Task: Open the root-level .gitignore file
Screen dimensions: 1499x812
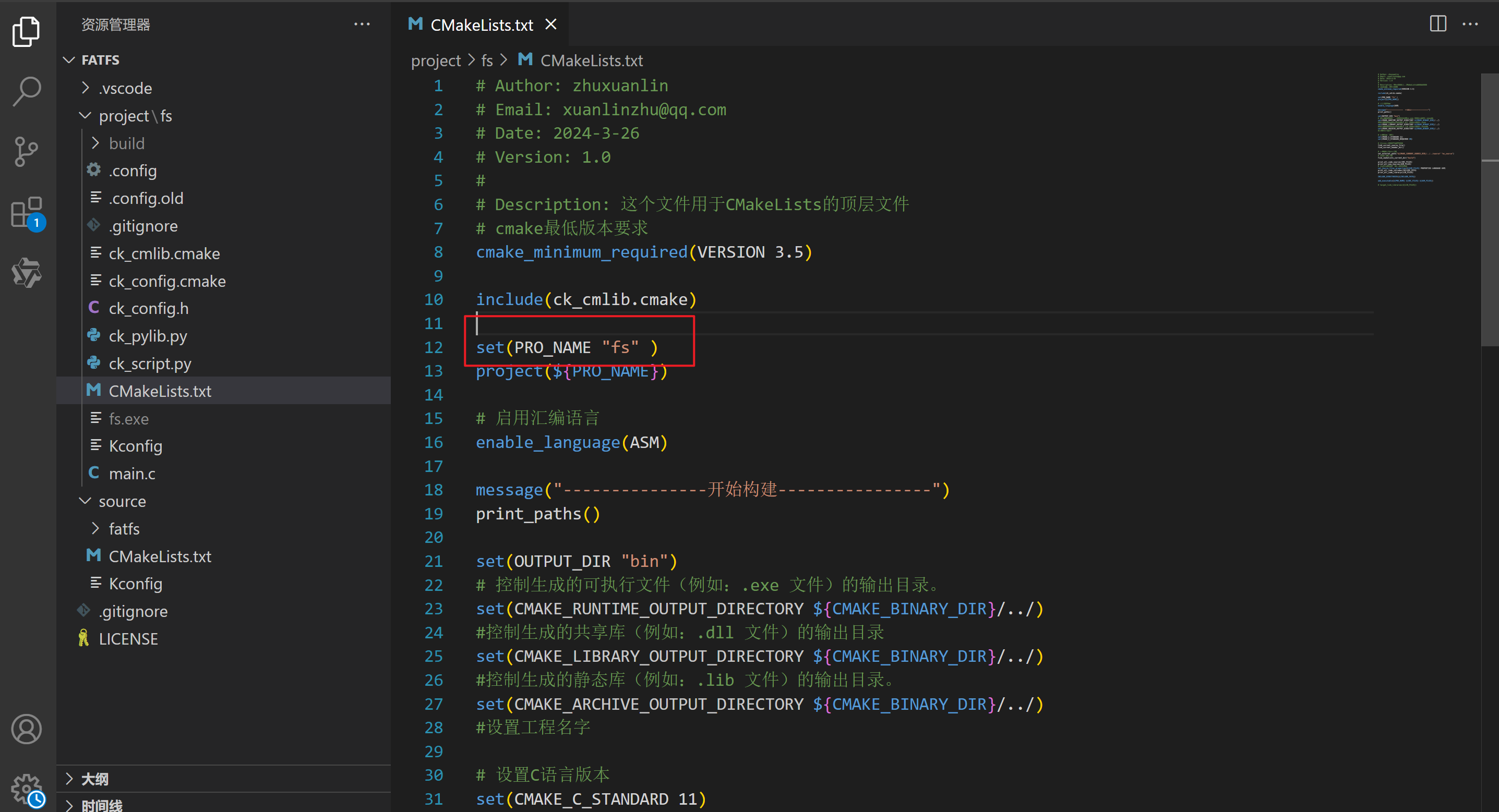Action: [x=223, y=611]
